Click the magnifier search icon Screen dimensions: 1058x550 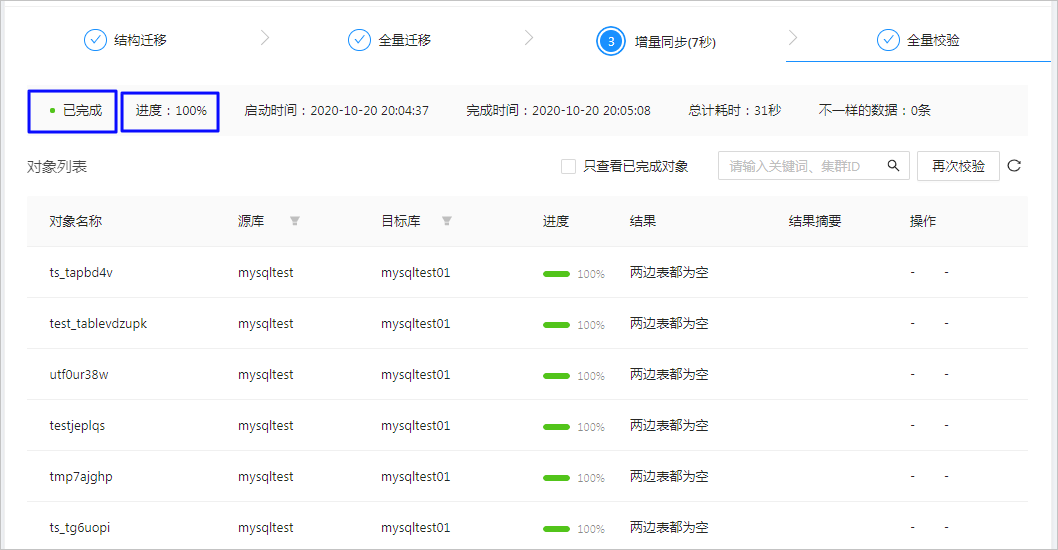click(893, 165)
